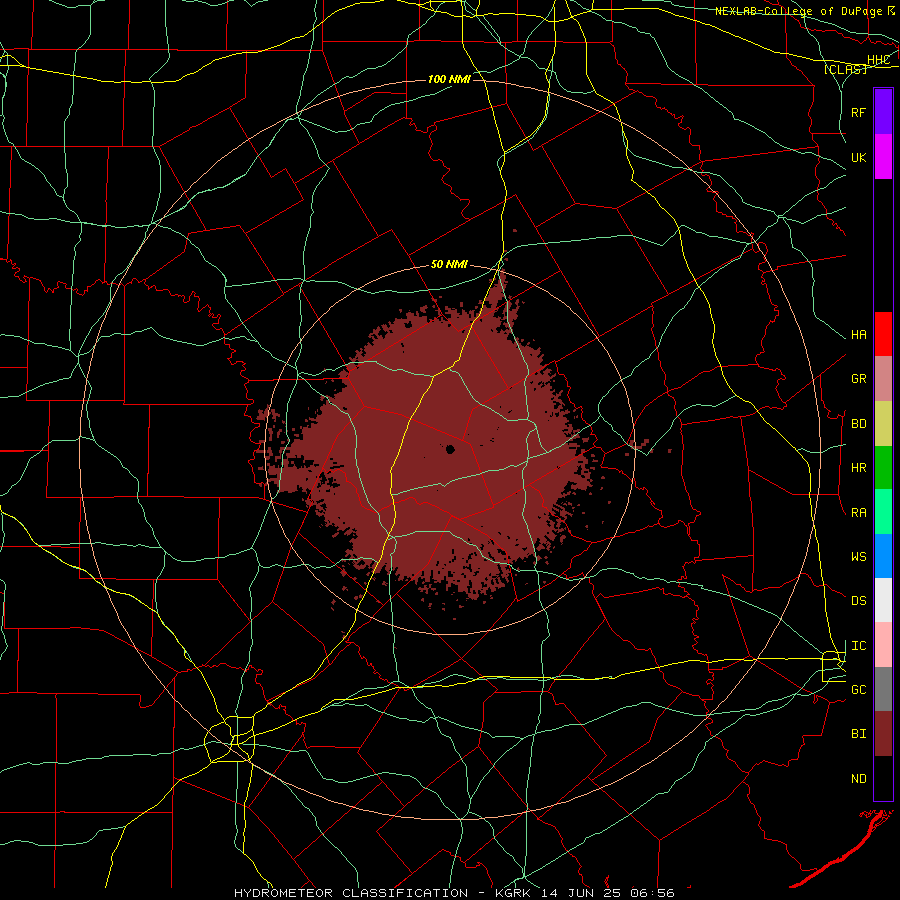The width and height of the screenshot is (900, 900).
Task: Click the DS white legend swatch
Action: point(883,600)
